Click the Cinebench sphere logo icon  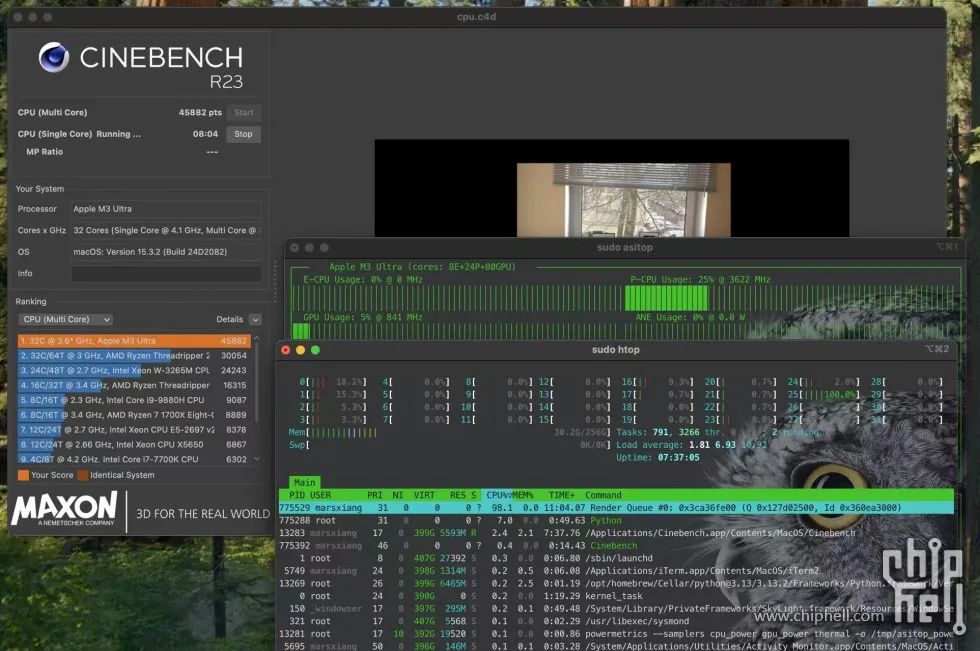(x=54, y=57)
